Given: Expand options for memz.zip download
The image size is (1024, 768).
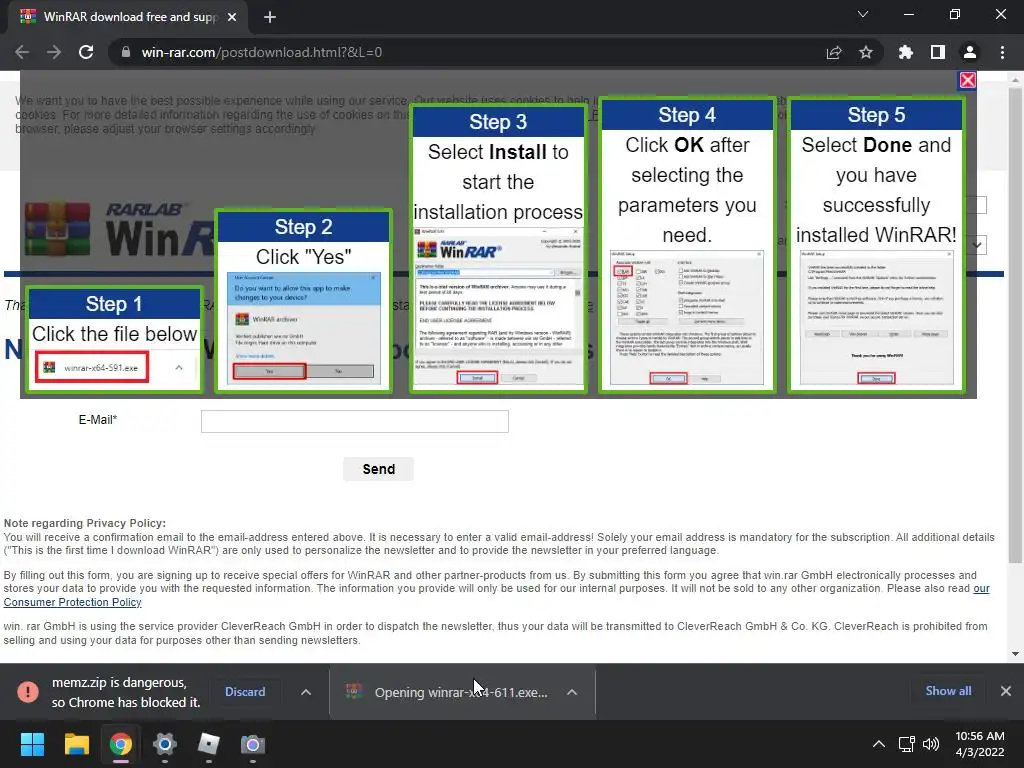Looking at the screenshot, I should click(306, 692).
